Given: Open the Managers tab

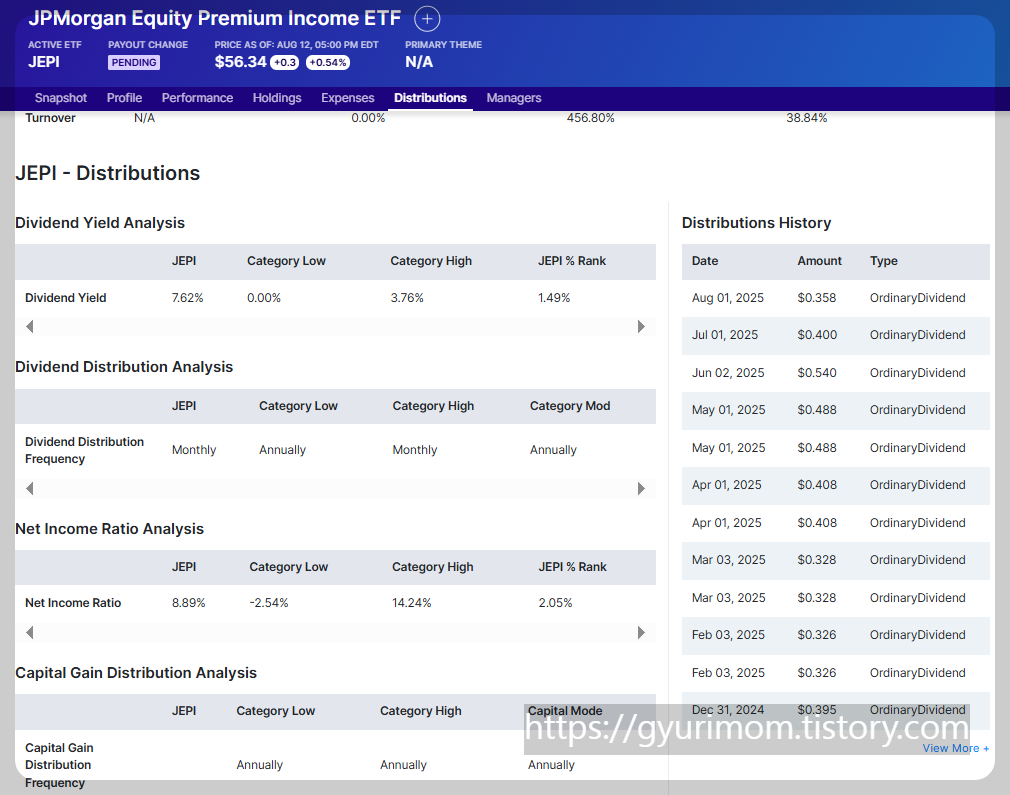Looking at the screenshot, I should 514,98.
